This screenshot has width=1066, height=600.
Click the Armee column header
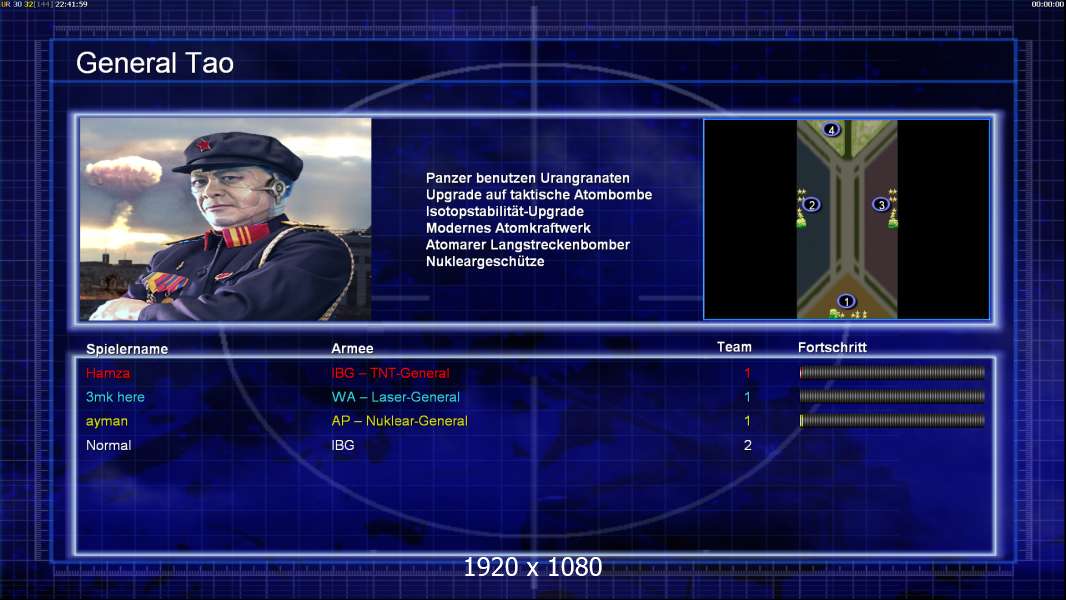pos(352,348)
